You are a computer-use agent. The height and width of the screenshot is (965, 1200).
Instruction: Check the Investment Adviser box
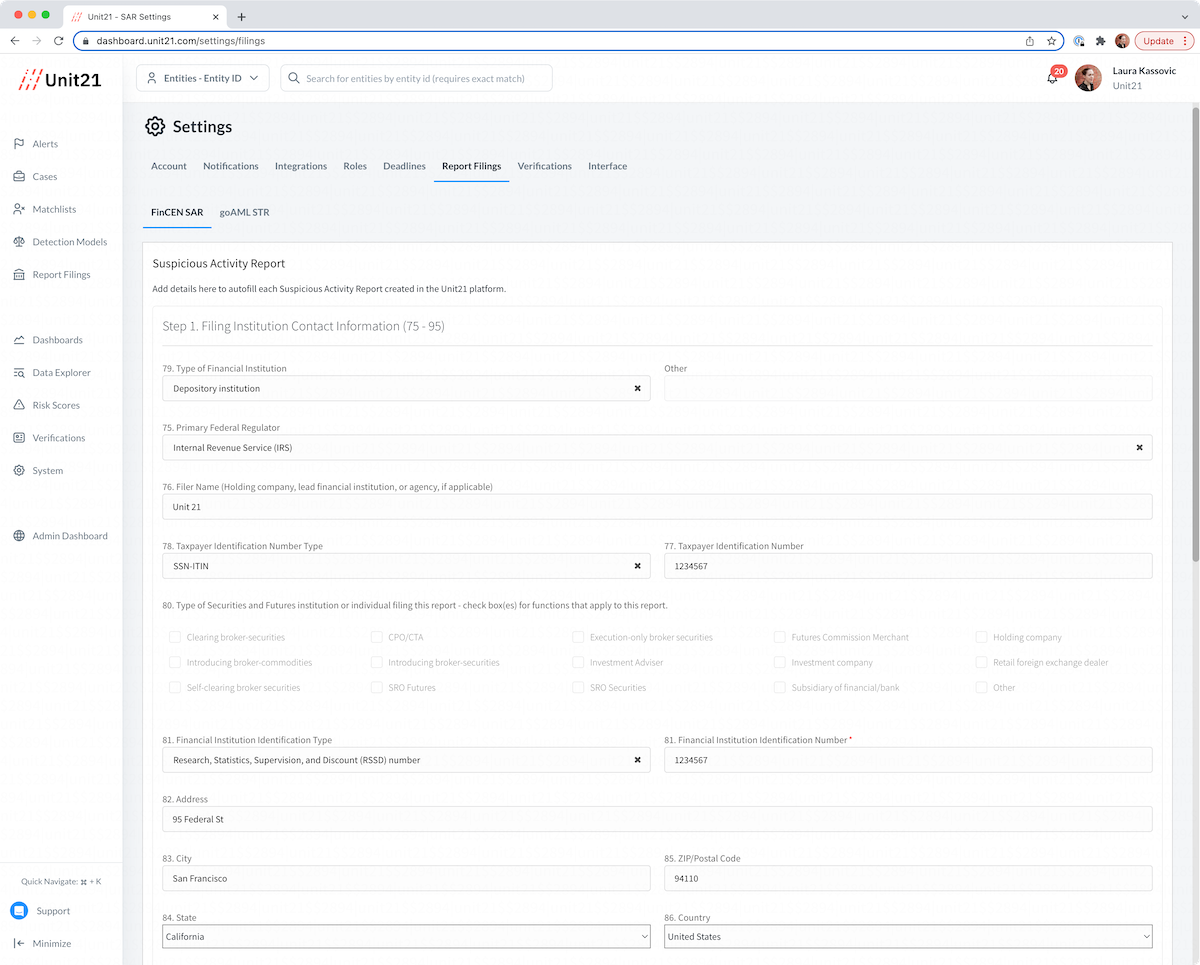[x=578, y=662]
